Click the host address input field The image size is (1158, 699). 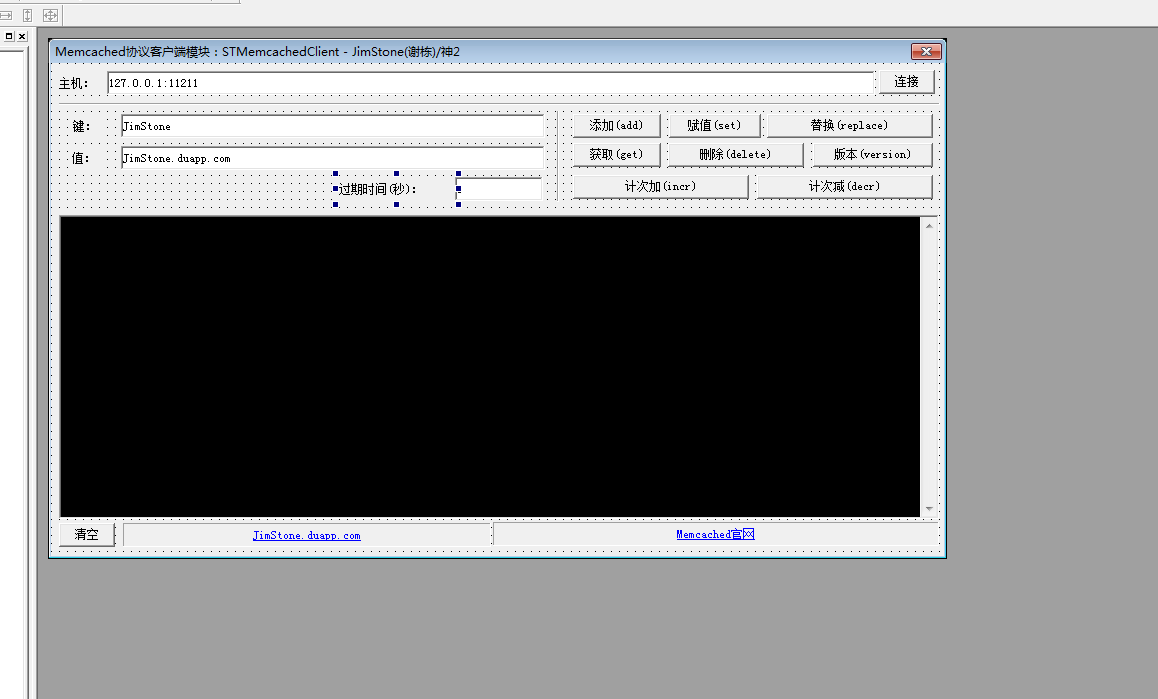coord(490,83)
